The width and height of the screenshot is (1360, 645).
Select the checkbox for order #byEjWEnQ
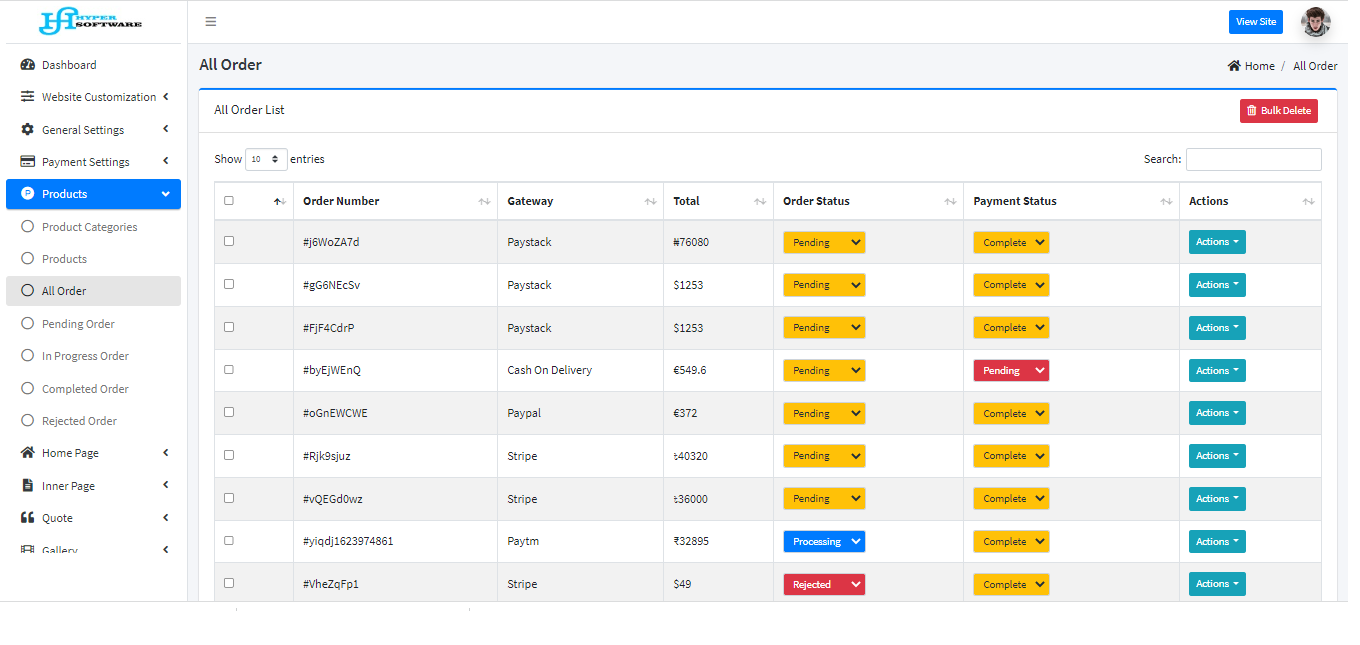(229, 370)
